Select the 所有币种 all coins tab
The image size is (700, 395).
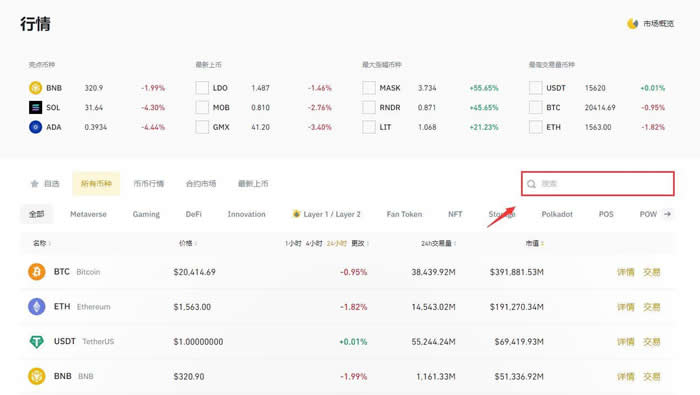click(x=96, y=183)
